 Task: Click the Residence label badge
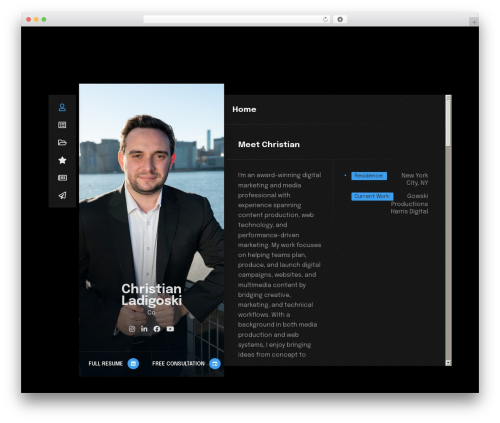pos(369,176)
